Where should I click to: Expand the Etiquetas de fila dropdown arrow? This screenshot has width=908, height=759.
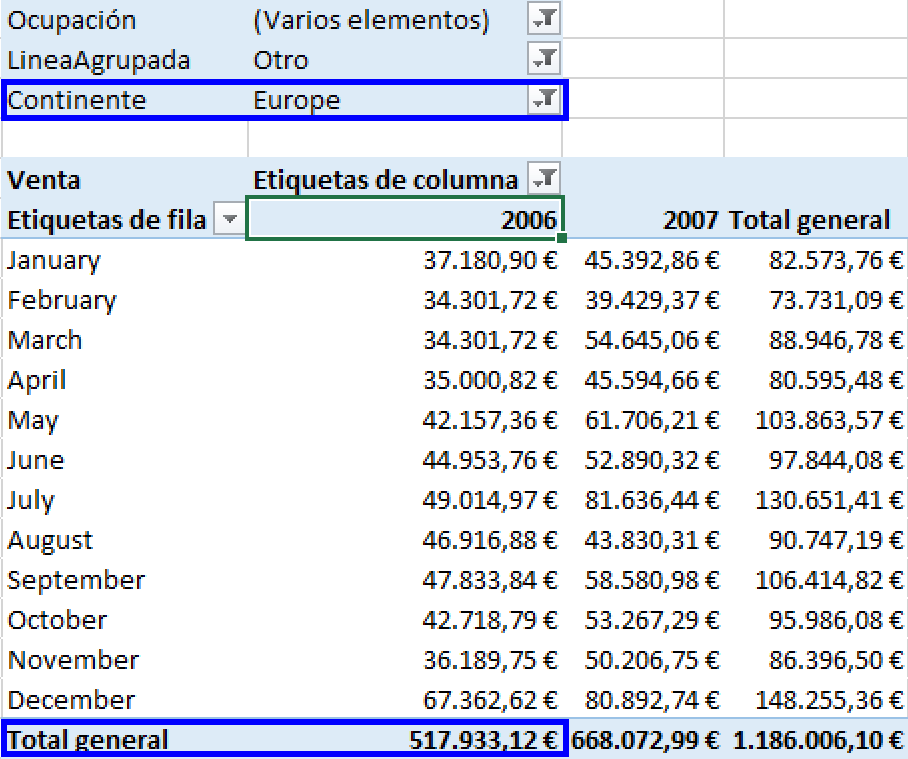tap(230, 220)
